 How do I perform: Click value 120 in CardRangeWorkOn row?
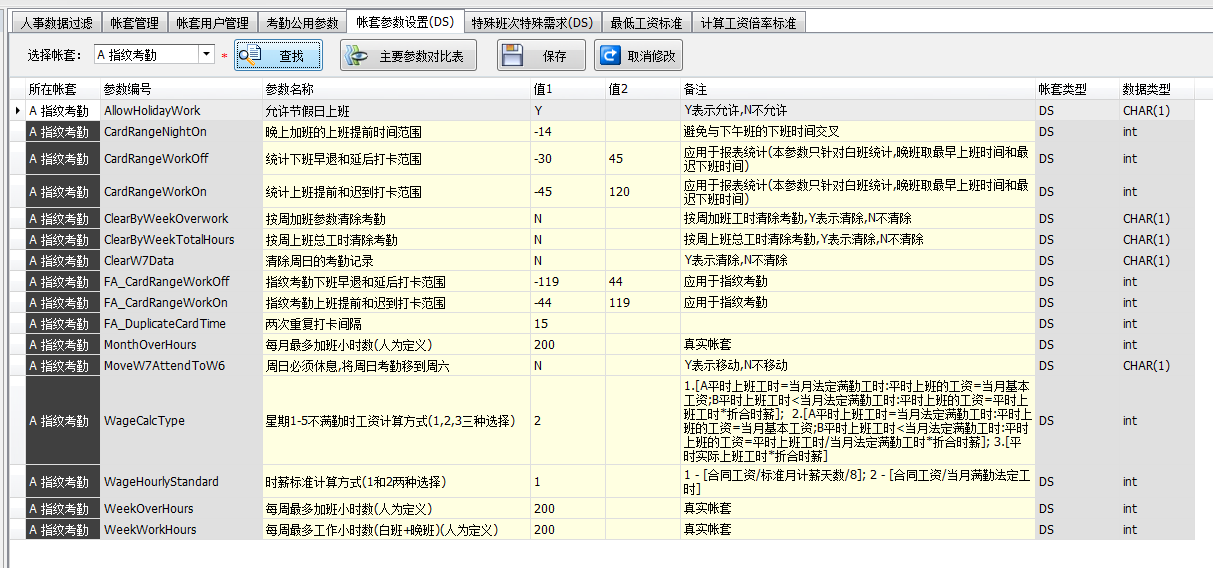point(642,191)
